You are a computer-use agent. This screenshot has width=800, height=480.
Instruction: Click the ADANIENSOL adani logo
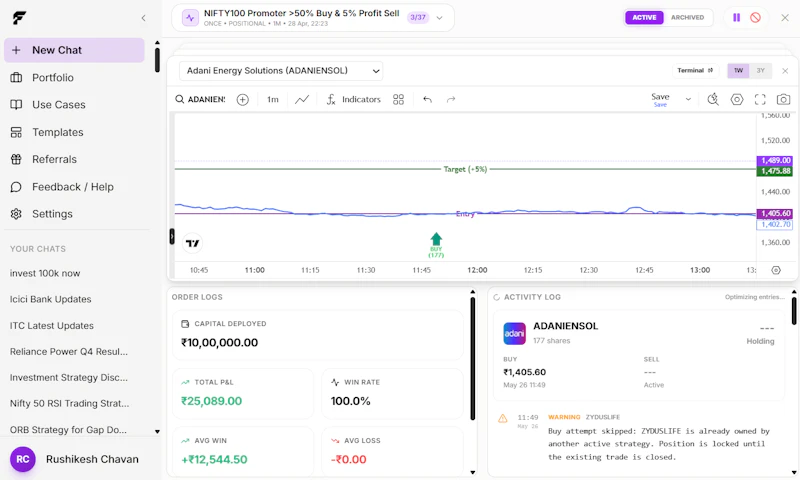coord(514,334)
